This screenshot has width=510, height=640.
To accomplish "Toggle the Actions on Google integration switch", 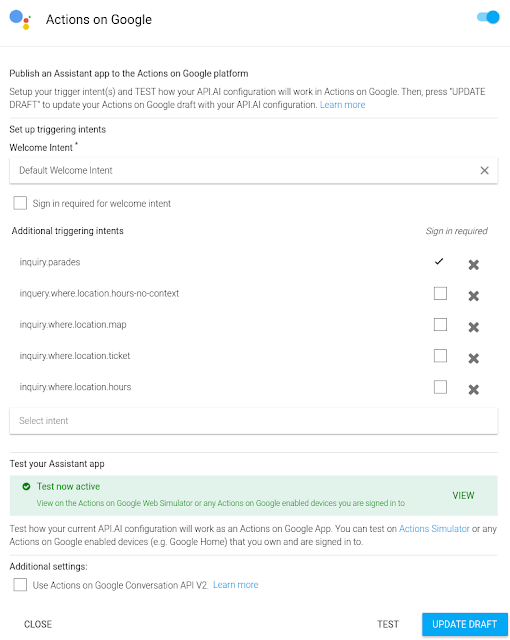I will 488,17.
